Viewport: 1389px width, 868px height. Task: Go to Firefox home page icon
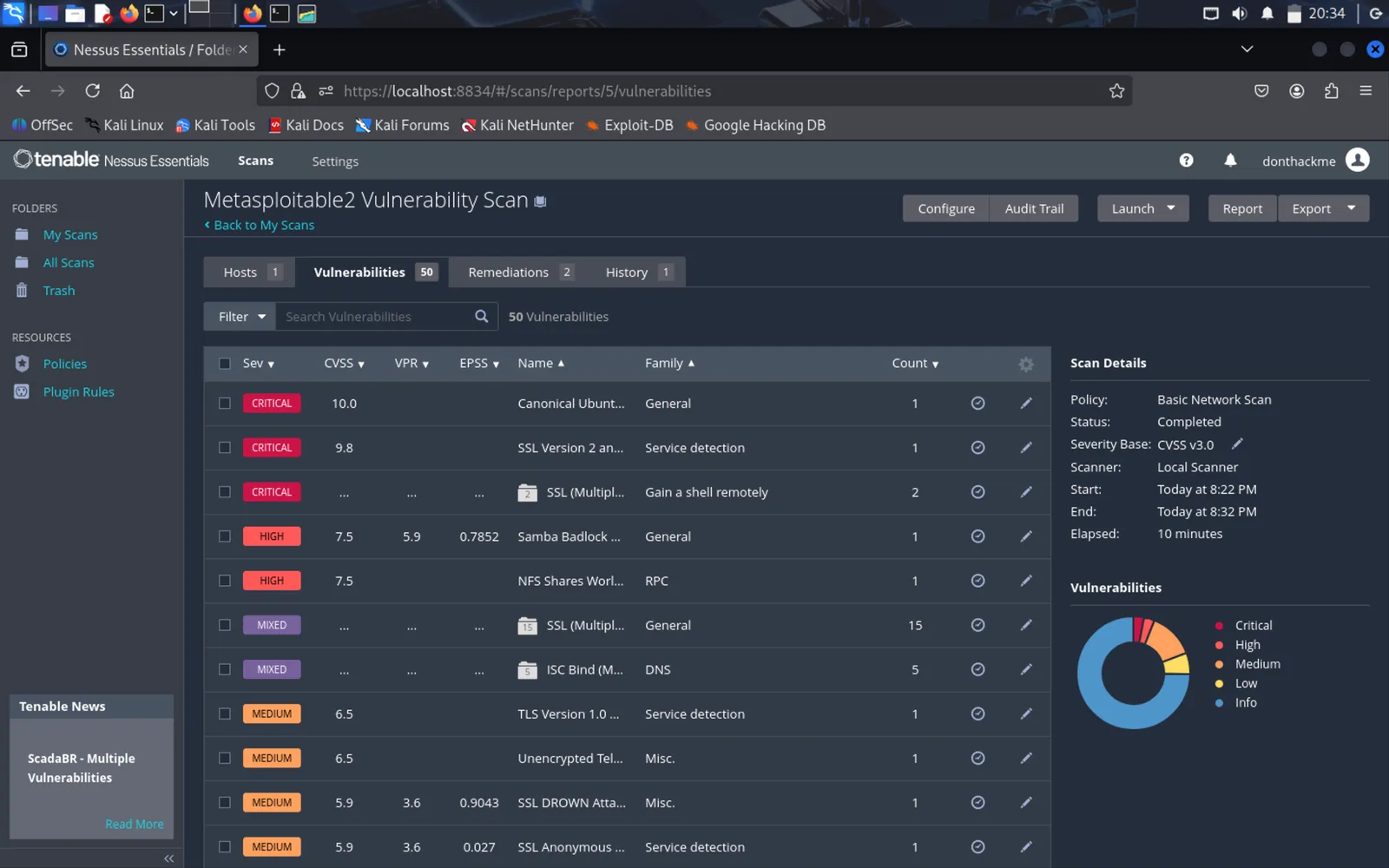[x=127, y=91]
